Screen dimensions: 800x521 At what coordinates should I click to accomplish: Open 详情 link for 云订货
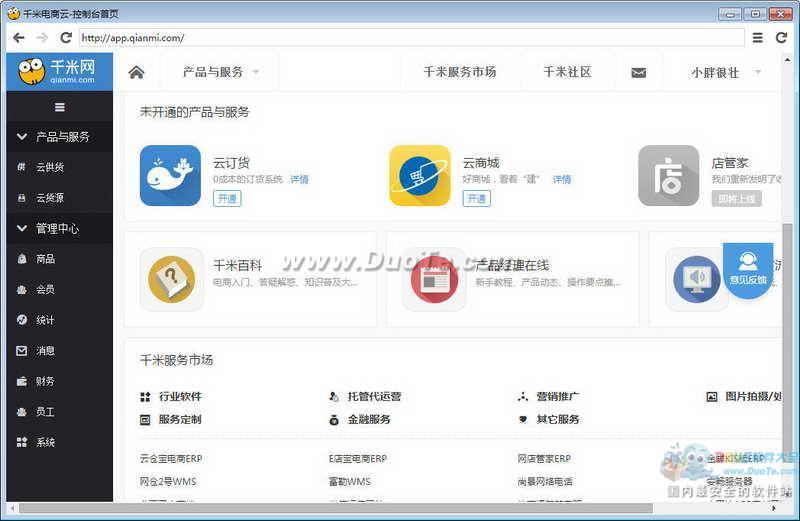[x=299, y=179]
